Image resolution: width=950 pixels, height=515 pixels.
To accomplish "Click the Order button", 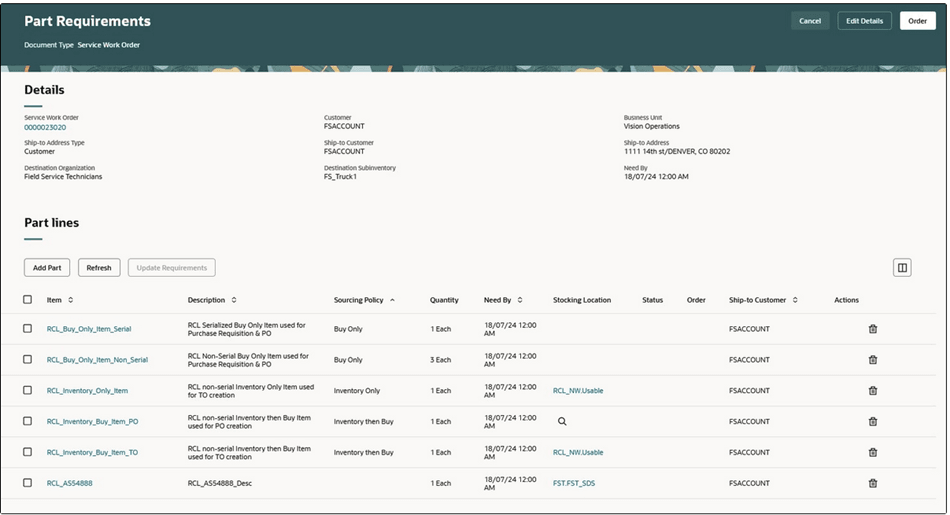I will 917,21.
